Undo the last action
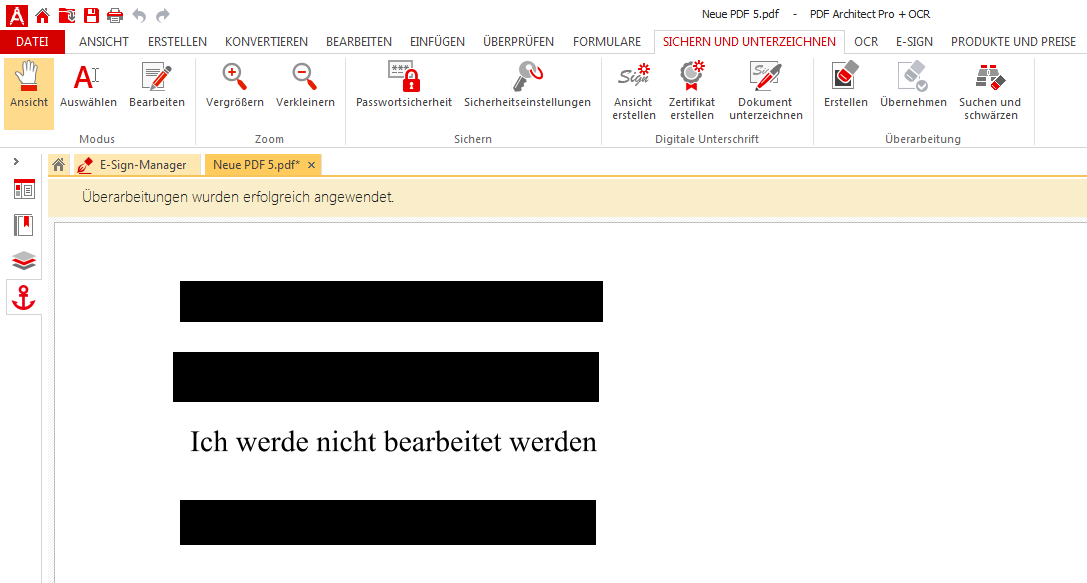The width and height of the screenshot is (1087, 583). pos(139,15)
